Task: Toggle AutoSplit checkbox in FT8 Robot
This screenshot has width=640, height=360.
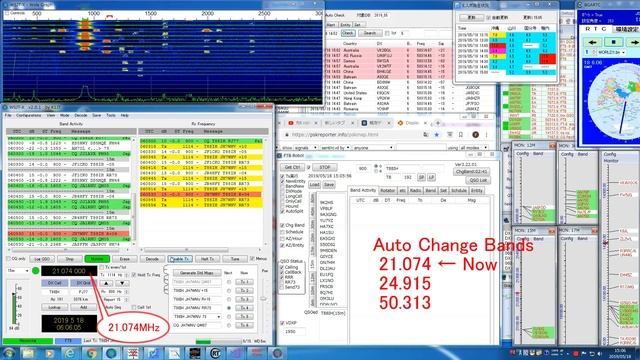Action: 282,212
